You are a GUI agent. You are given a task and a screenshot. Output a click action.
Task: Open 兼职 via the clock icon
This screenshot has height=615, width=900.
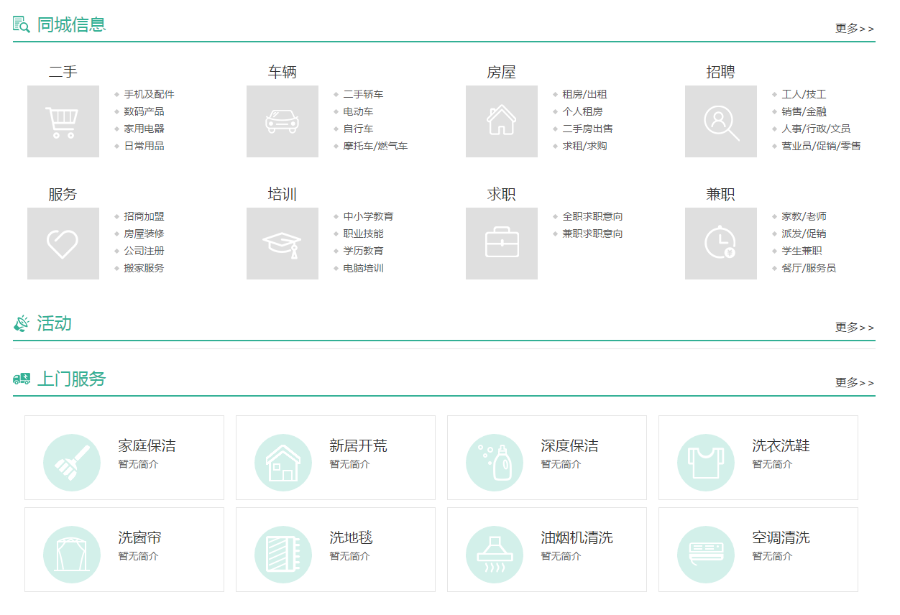tap(720, 243)
